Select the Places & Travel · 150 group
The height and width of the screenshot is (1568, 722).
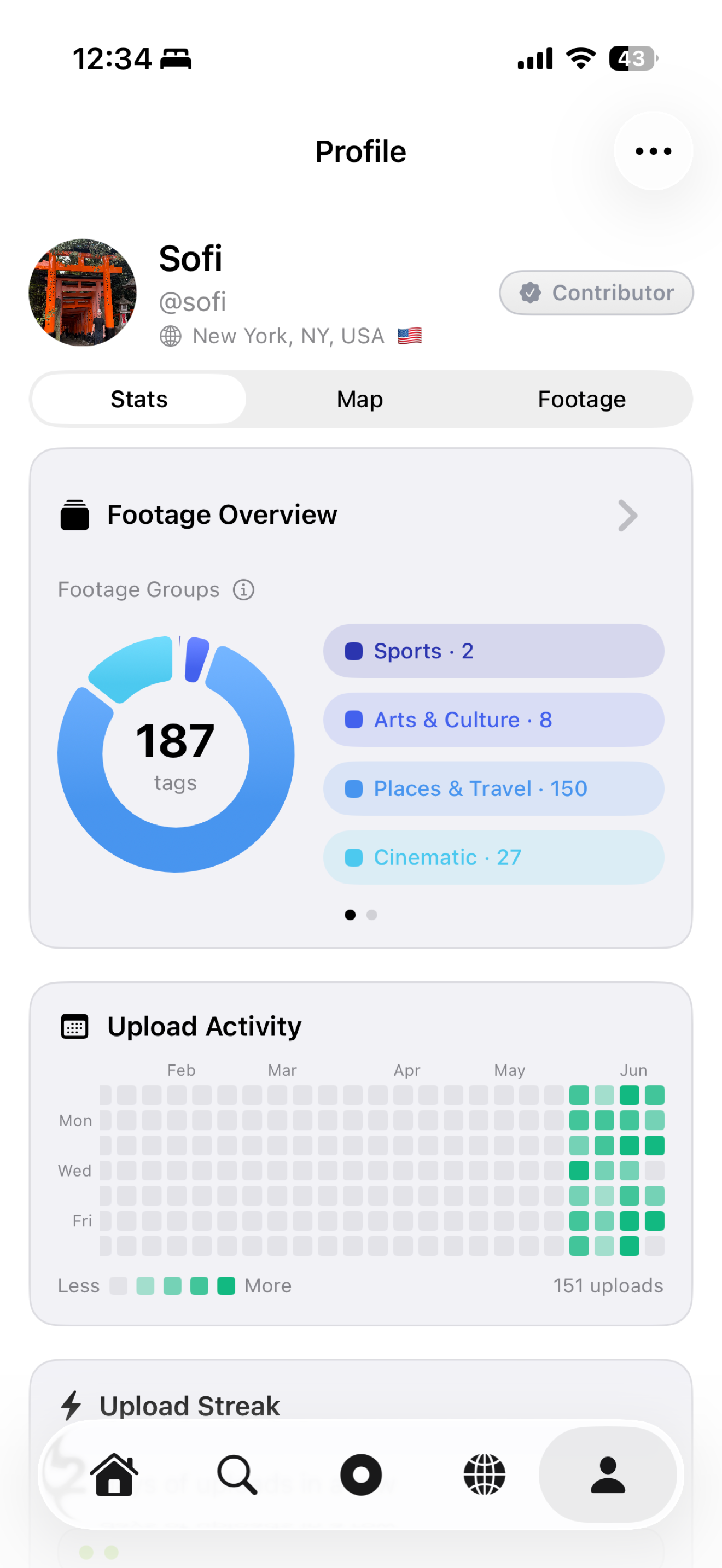493,788
